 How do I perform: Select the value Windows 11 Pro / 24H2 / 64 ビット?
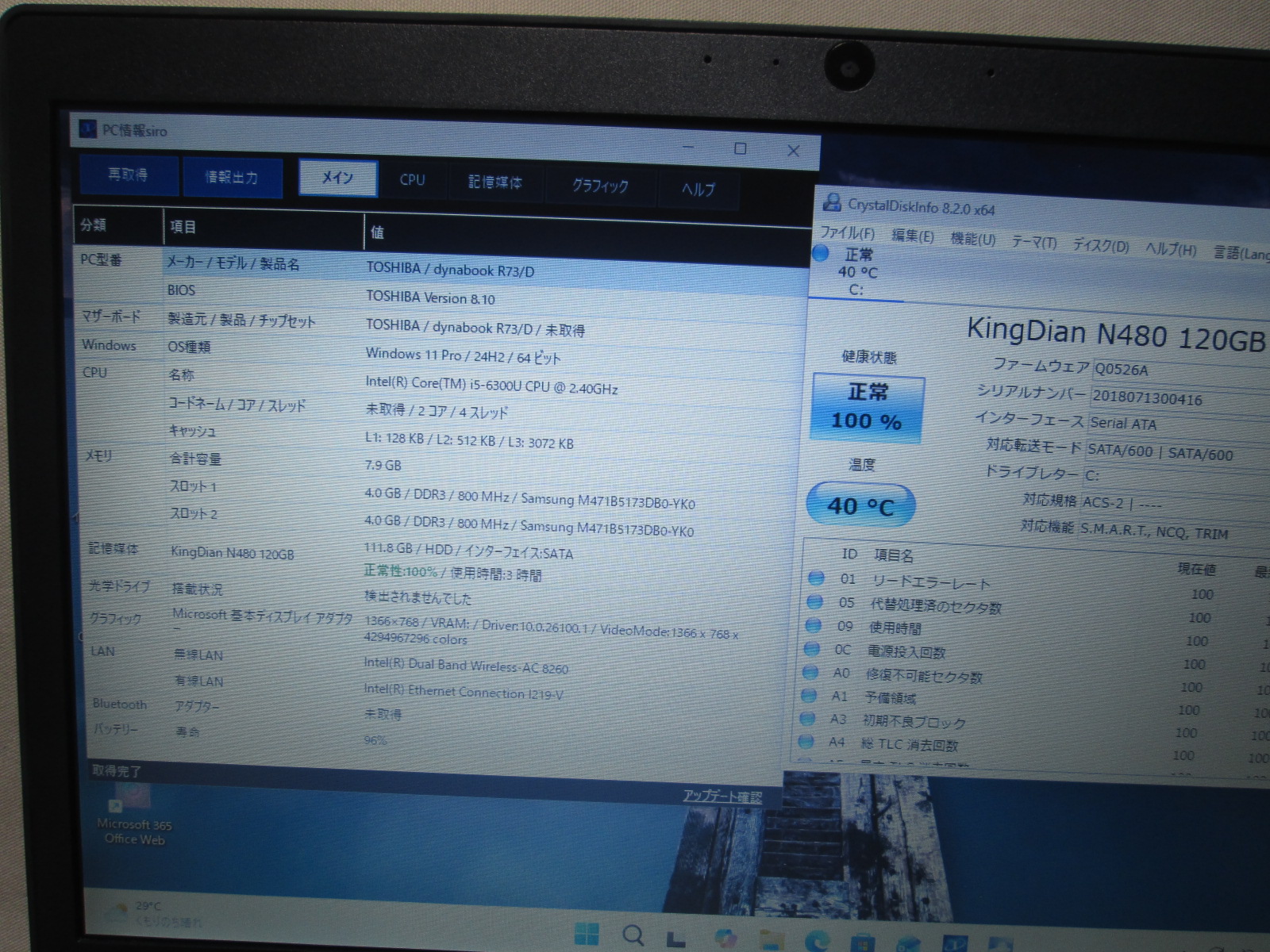coord(463,355)
